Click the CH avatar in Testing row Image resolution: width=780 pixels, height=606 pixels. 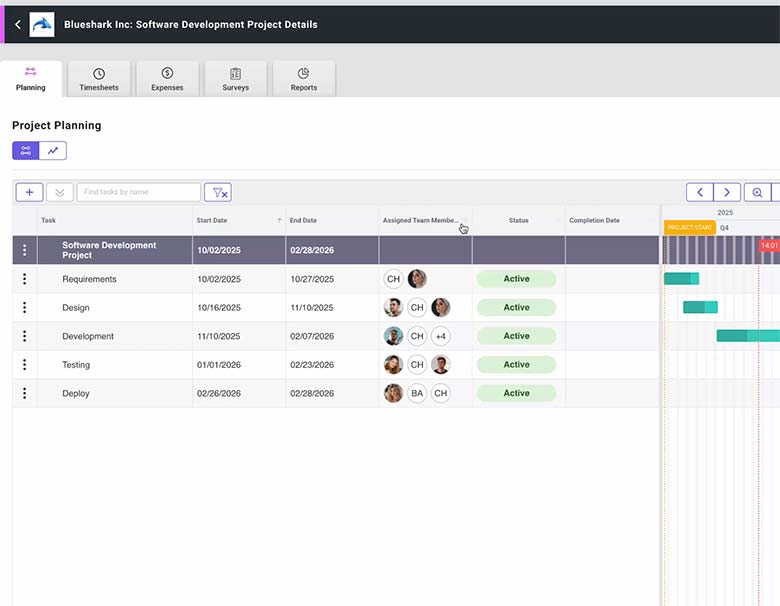(417, 365)
